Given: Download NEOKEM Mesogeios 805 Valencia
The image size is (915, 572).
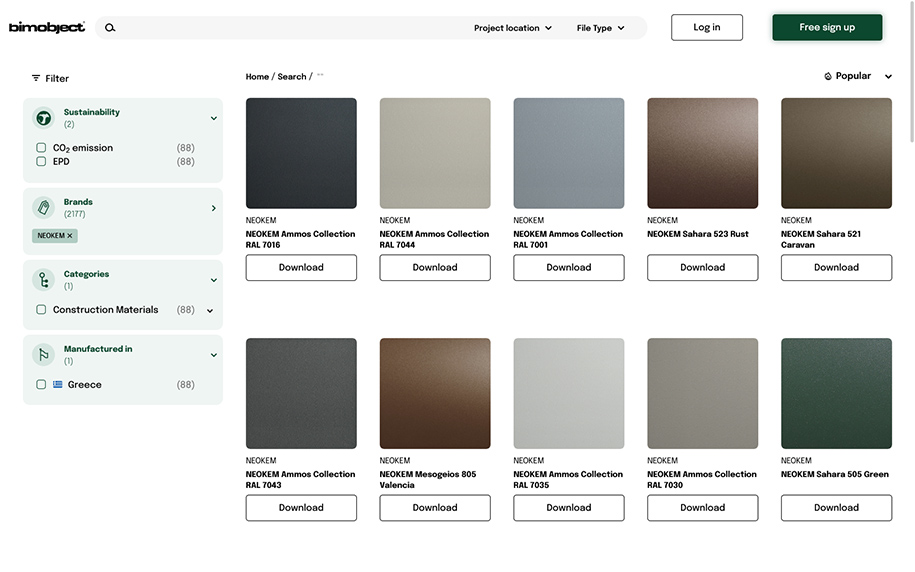Looking at the screenshot, I should coord(435,508).
